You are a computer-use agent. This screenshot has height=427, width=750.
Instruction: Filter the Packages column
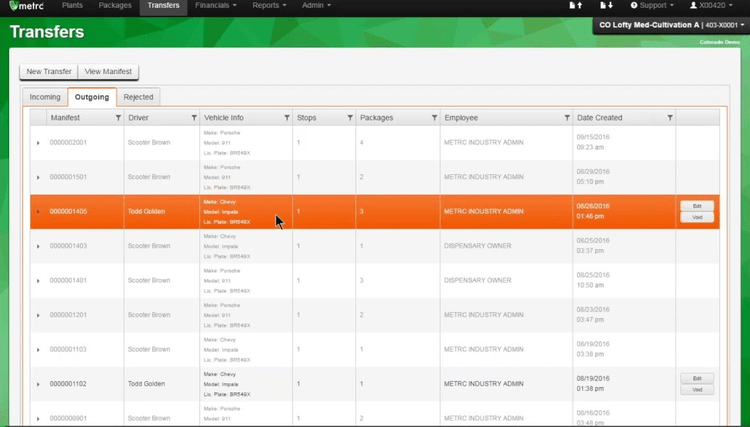click(434, 118)
